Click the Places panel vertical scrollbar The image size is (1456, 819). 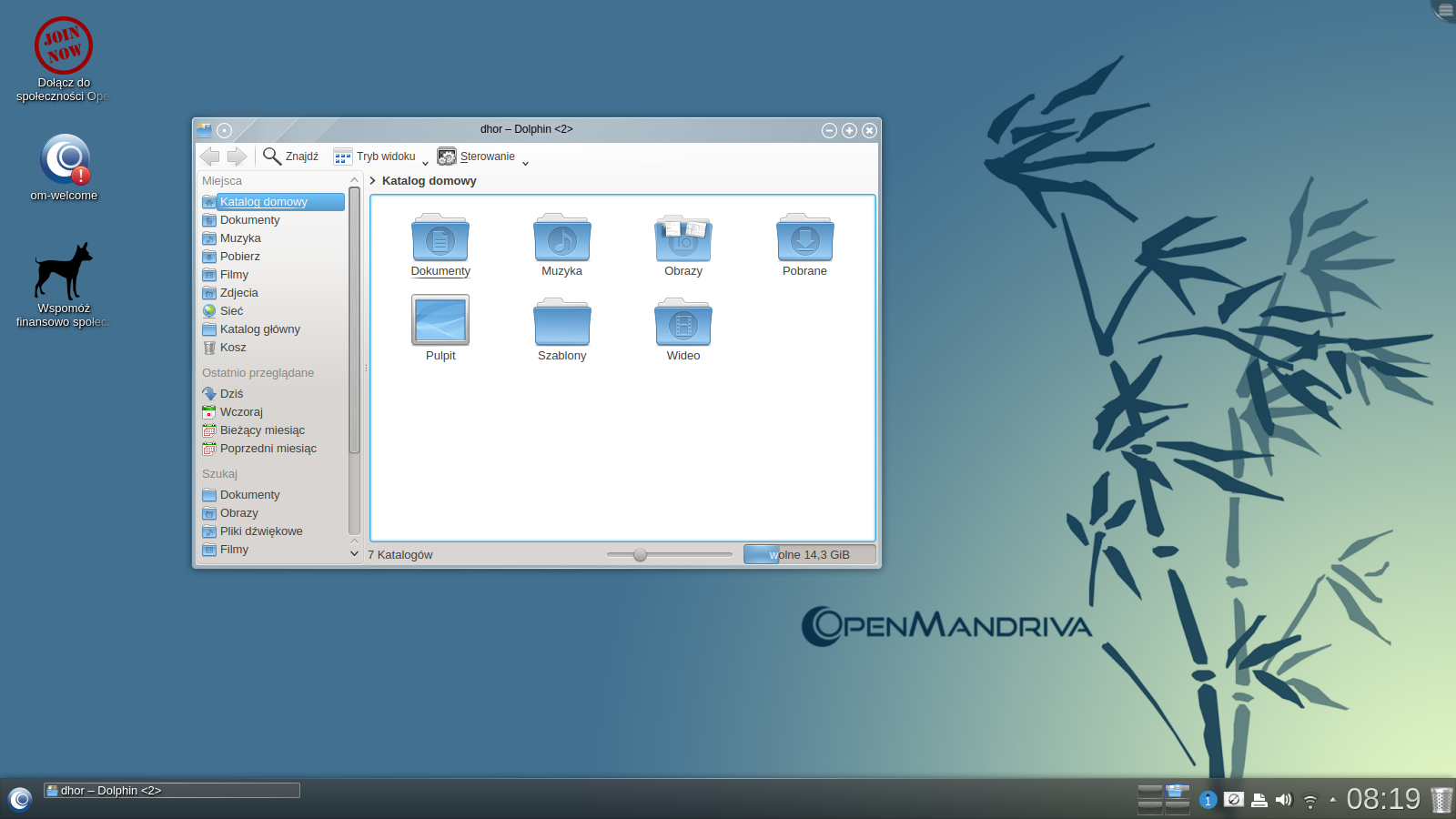click(x=355, y=362)
